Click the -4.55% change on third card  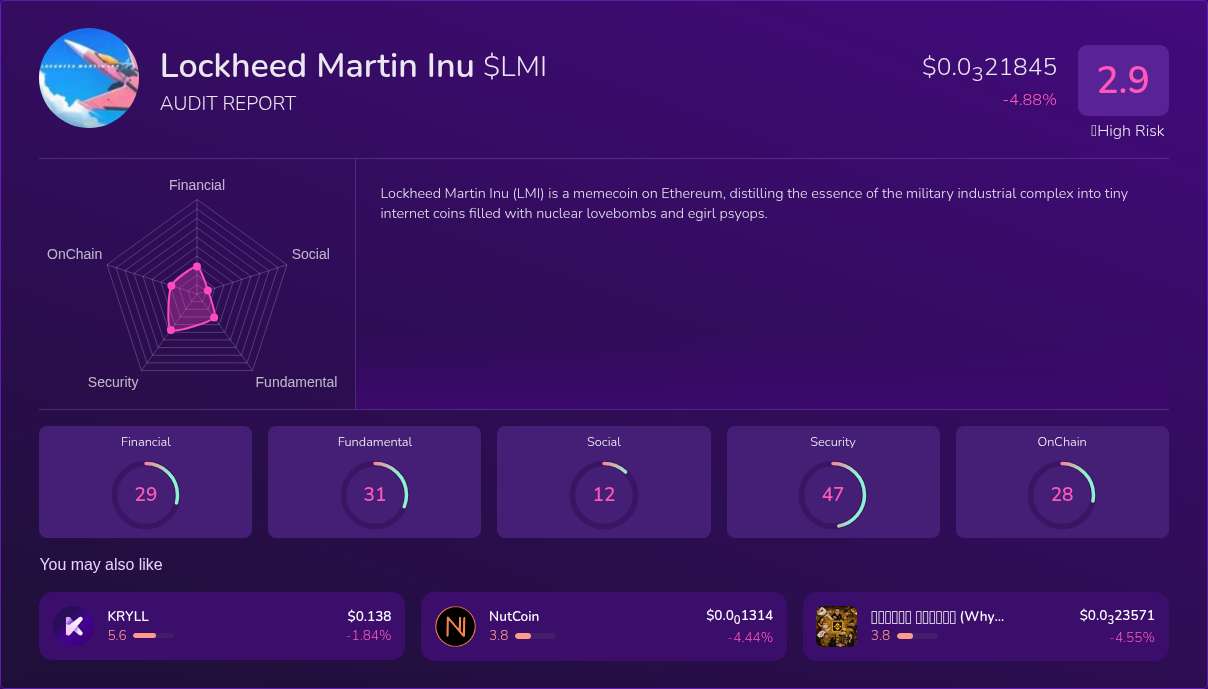[x=1132, y=637]
